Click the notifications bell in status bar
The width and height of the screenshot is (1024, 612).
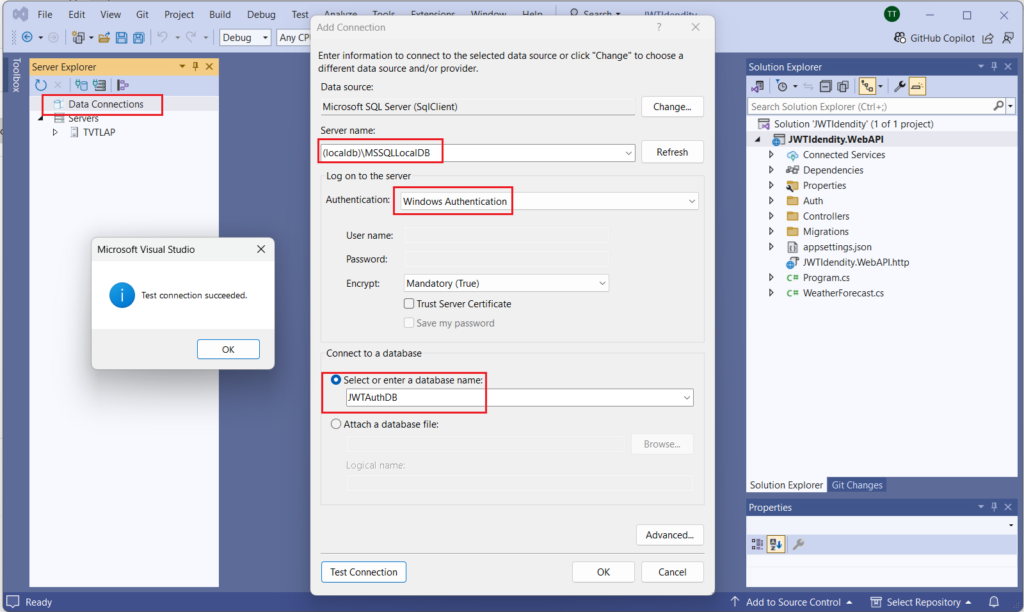[994, 602]
